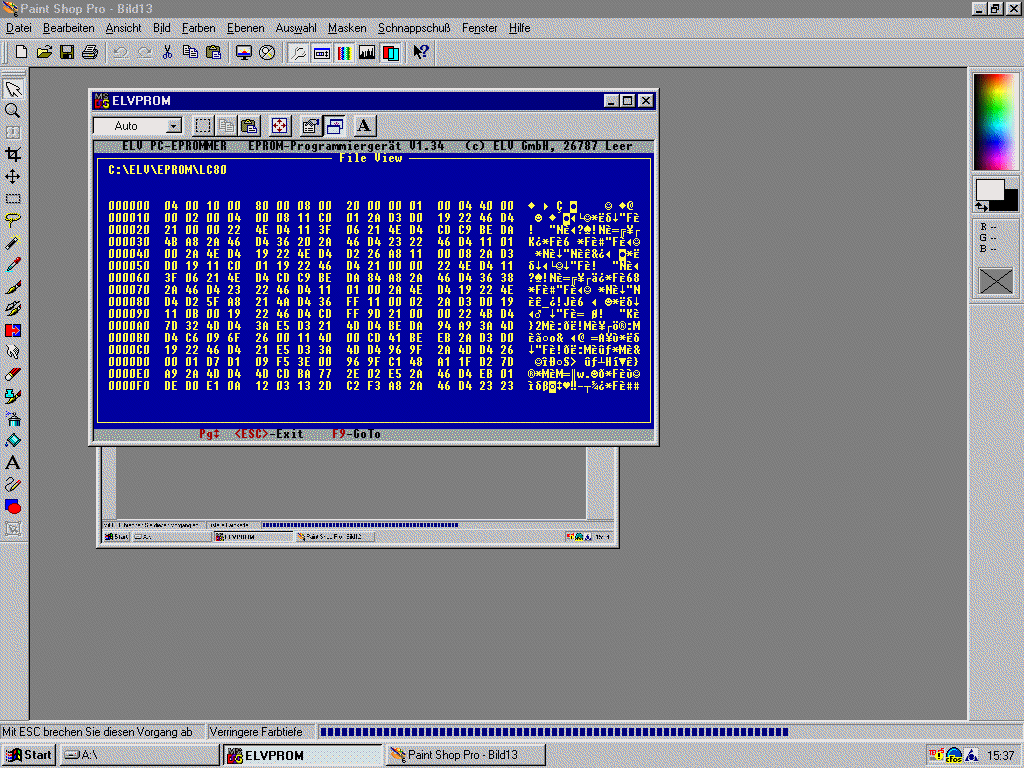Screen dimensions: 1024x768
Task: Click the foreground color swatch
Action: pos(989,190)
